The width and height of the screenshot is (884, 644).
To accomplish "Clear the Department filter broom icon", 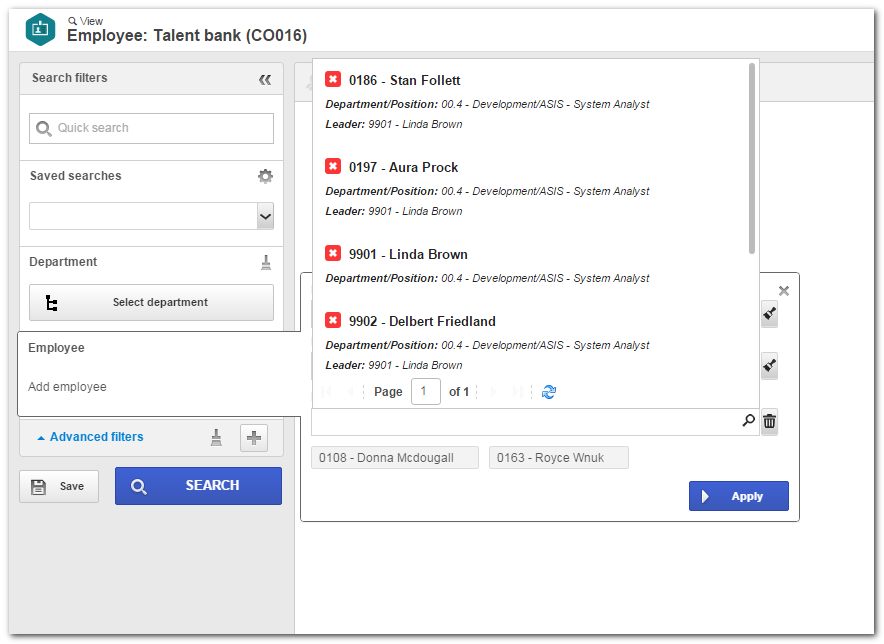I will (x=266, y=262).
